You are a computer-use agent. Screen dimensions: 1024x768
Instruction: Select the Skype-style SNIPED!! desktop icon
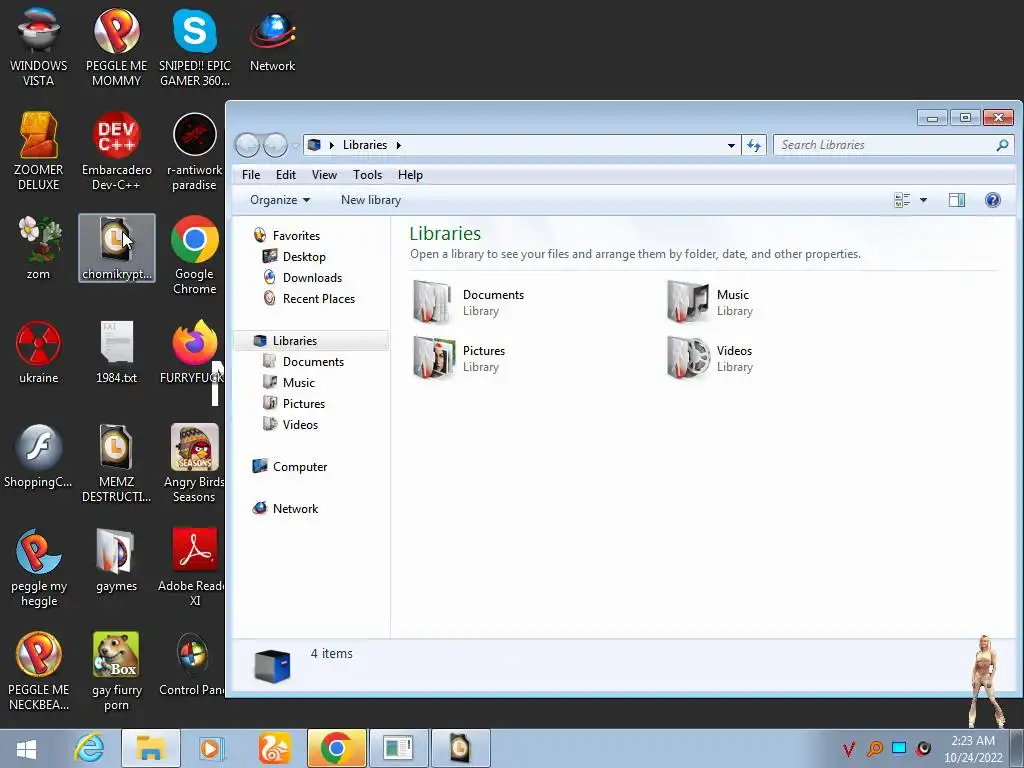[x=195, y=47]
